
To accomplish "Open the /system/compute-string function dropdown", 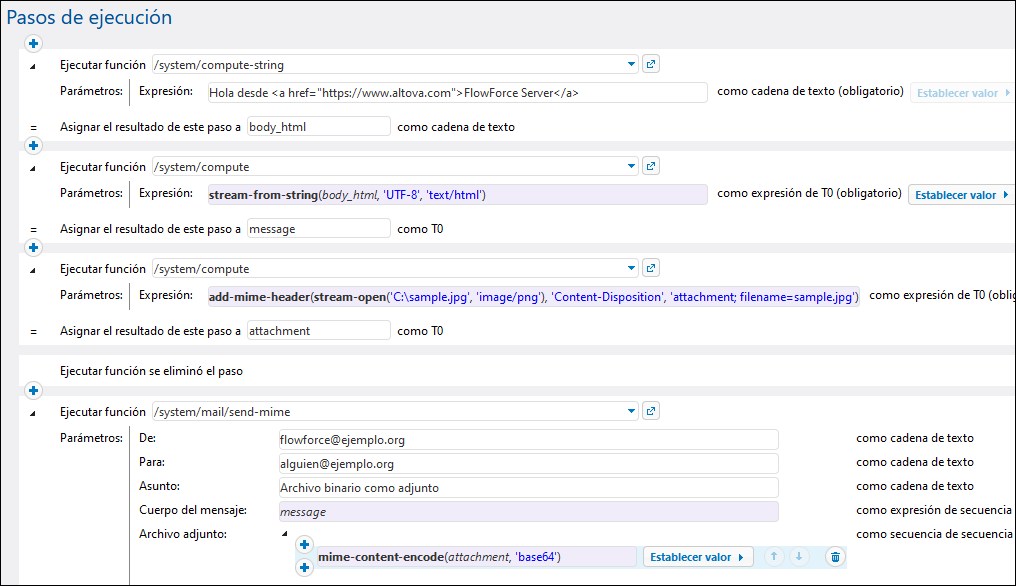I will tap(631, 65).
